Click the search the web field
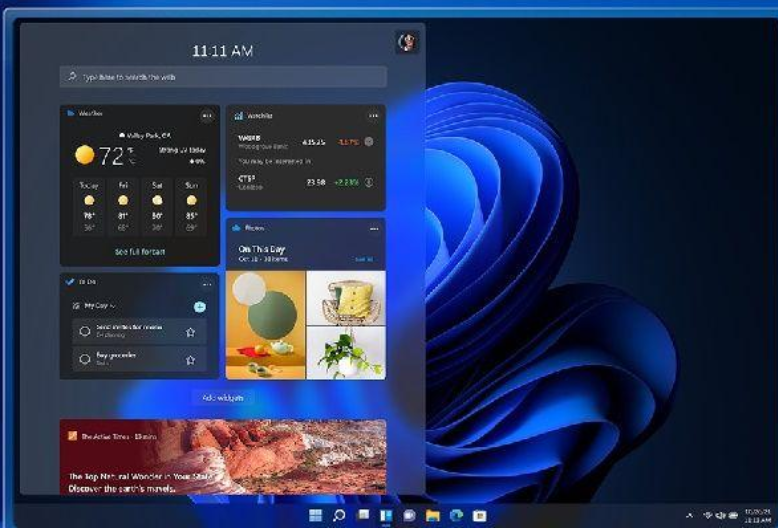This screenshot has width=778, height=528. click(x=222, y=77)
